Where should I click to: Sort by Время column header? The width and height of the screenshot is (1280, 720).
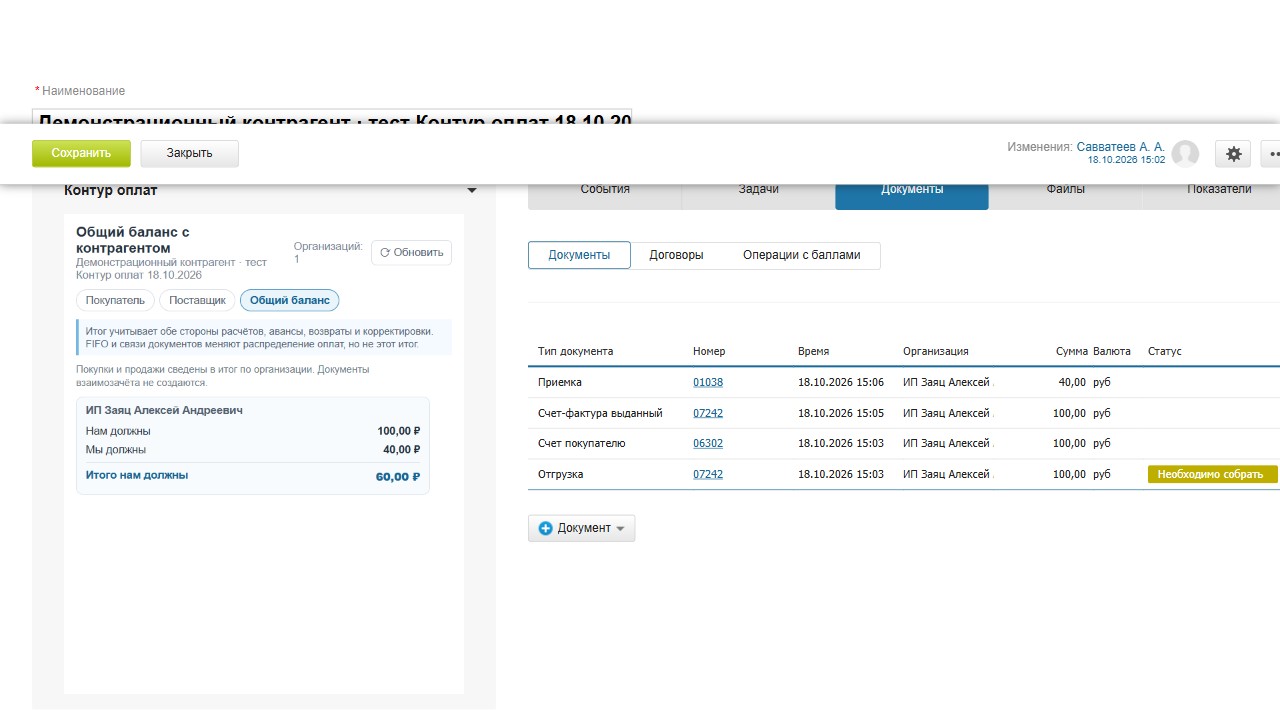click(x=813, y=352)
